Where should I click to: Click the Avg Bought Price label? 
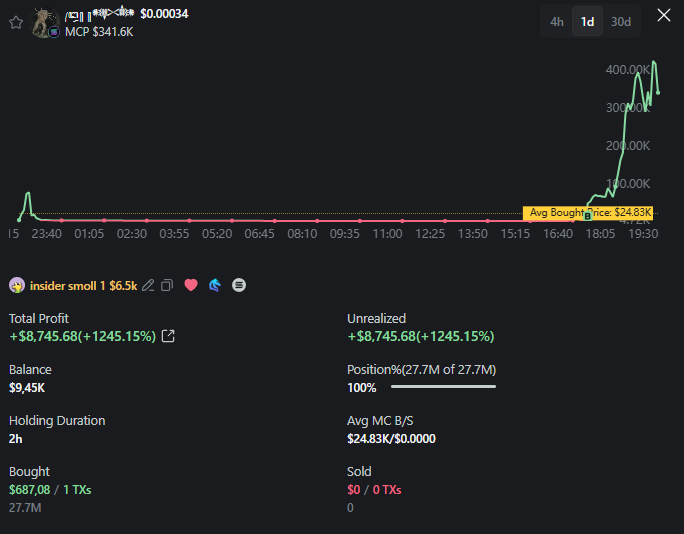click(588, 212)
